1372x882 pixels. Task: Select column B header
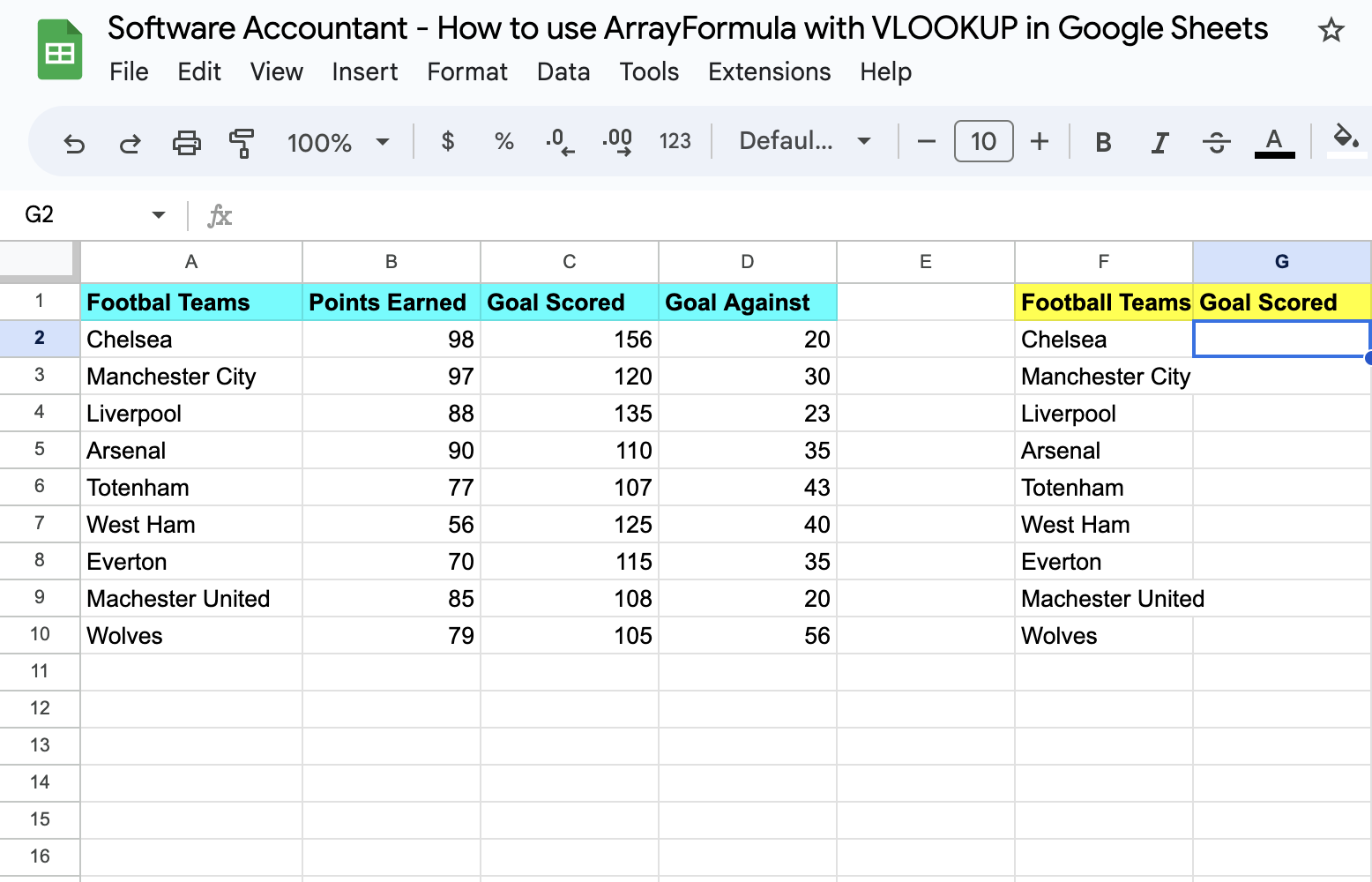click(391, 261)
